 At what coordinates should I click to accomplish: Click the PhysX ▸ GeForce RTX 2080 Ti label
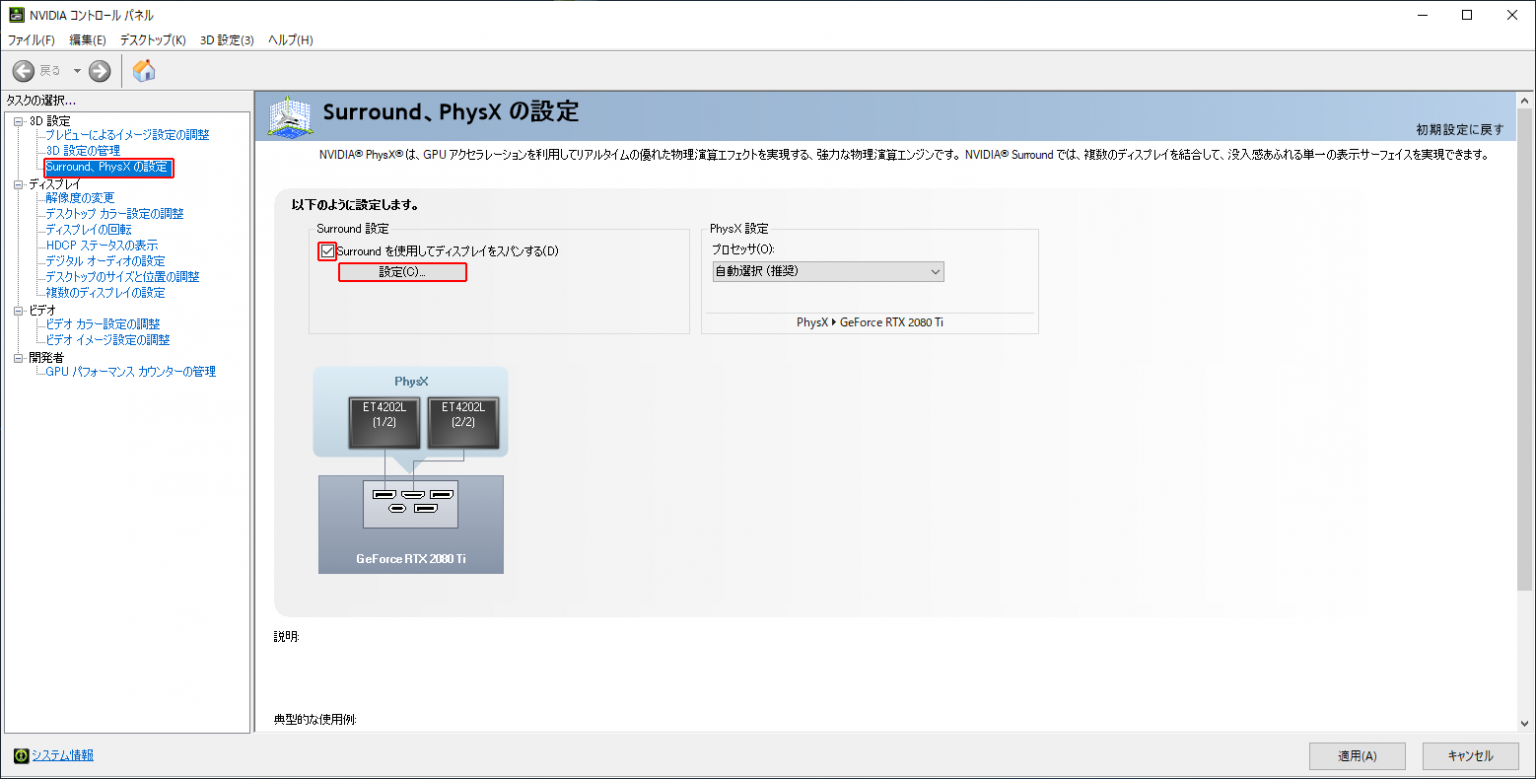tap(870, 323)
